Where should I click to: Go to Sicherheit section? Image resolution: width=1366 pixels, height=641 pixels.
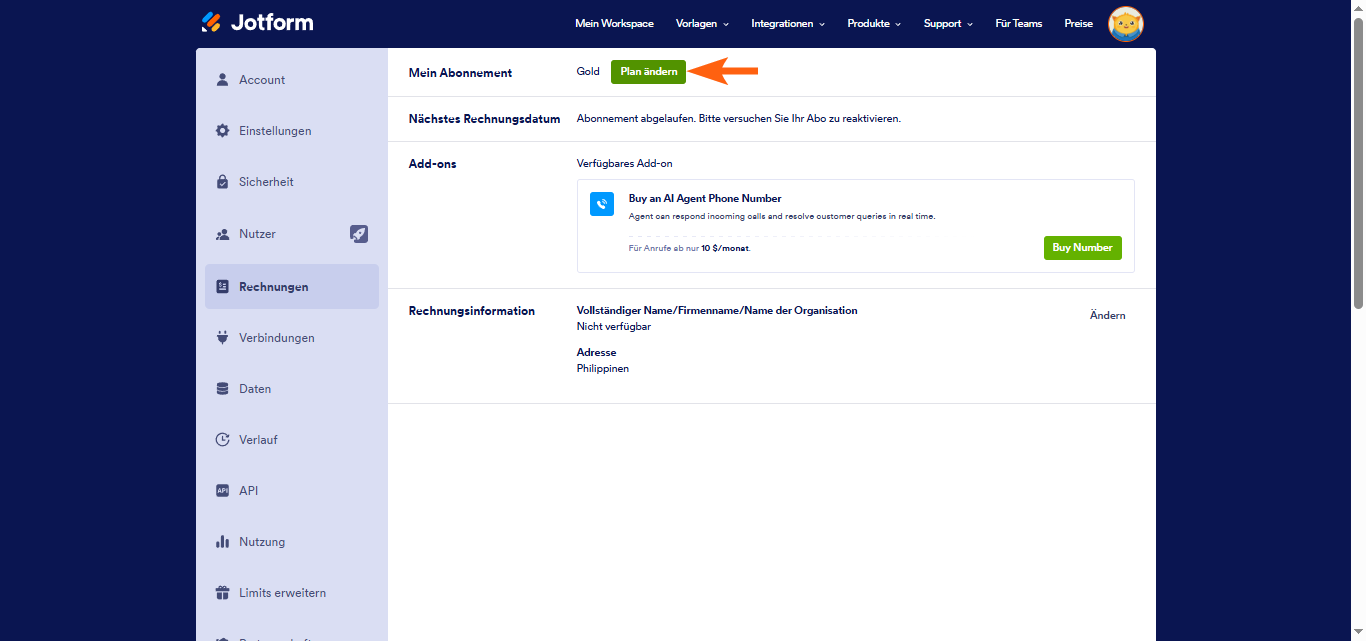(x=292, y=182)
